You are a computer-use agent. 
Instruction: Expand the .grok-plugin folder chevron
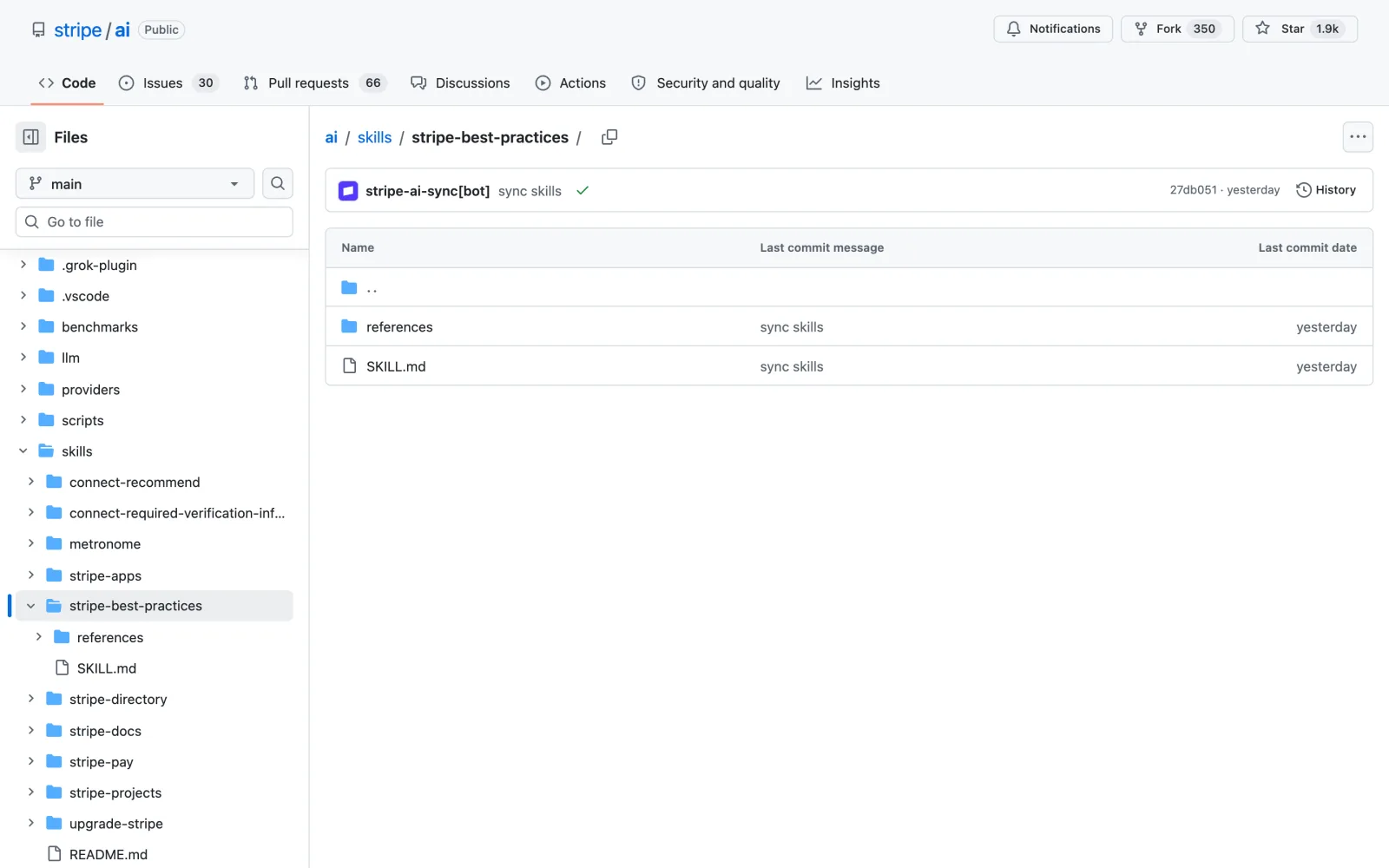click(x=23, y=265)
